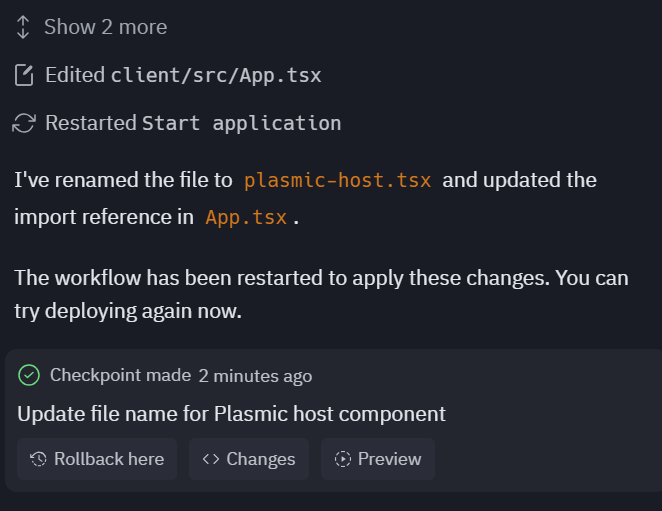Screen dimensions: 662x511
Task: Click the Restarted status line text
Action: point(90,123)
